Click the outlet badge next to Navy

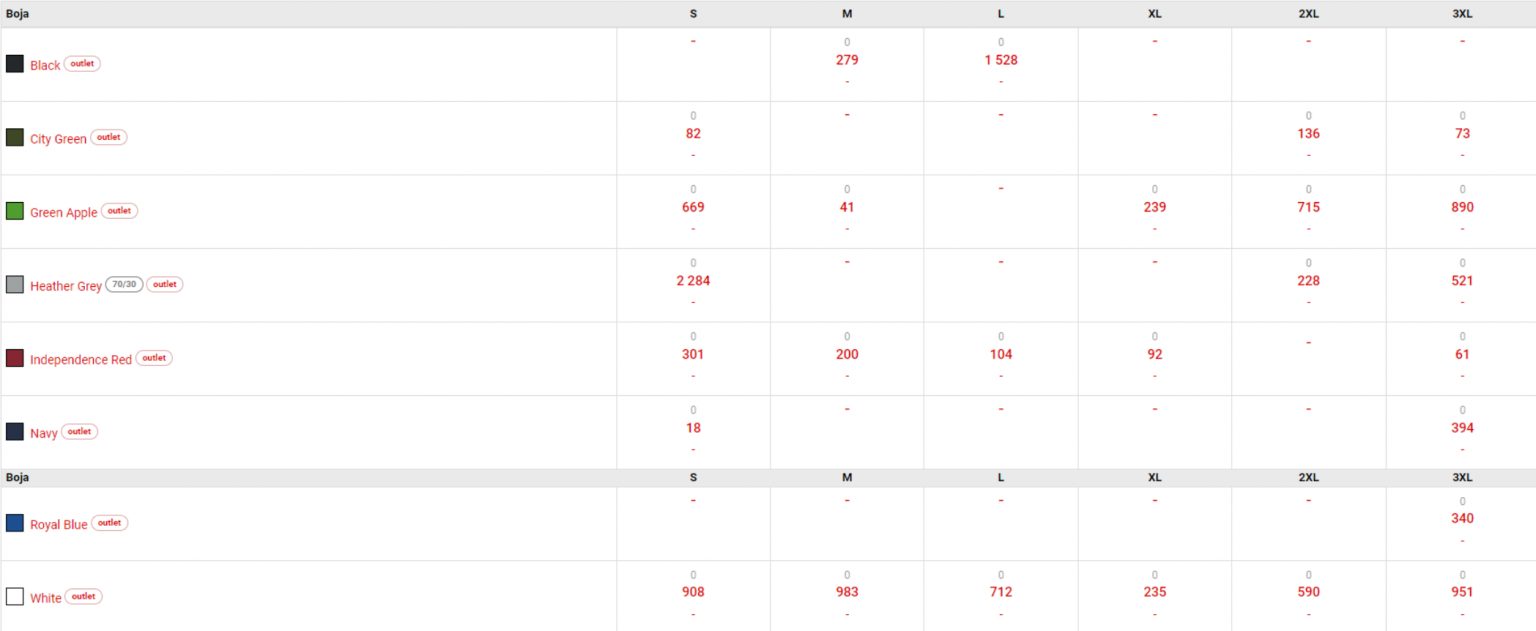point(79,432)
